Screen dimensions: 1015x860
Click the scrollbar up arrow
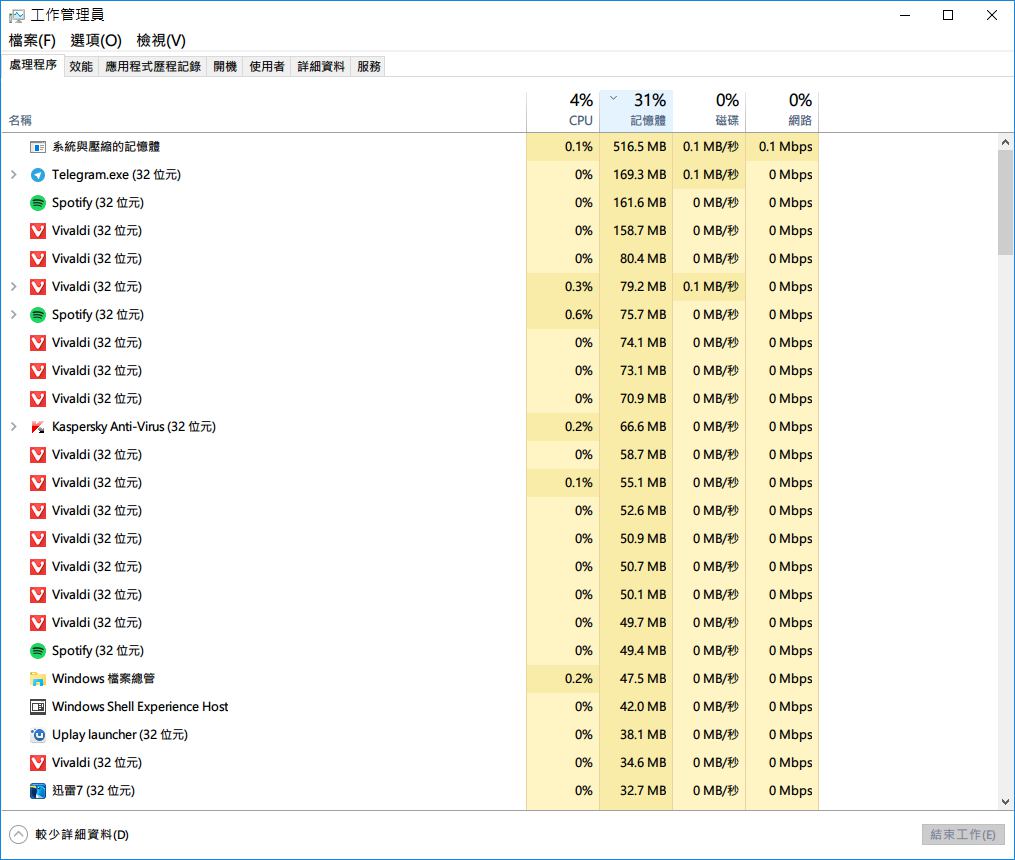(x=1005, y=142)
